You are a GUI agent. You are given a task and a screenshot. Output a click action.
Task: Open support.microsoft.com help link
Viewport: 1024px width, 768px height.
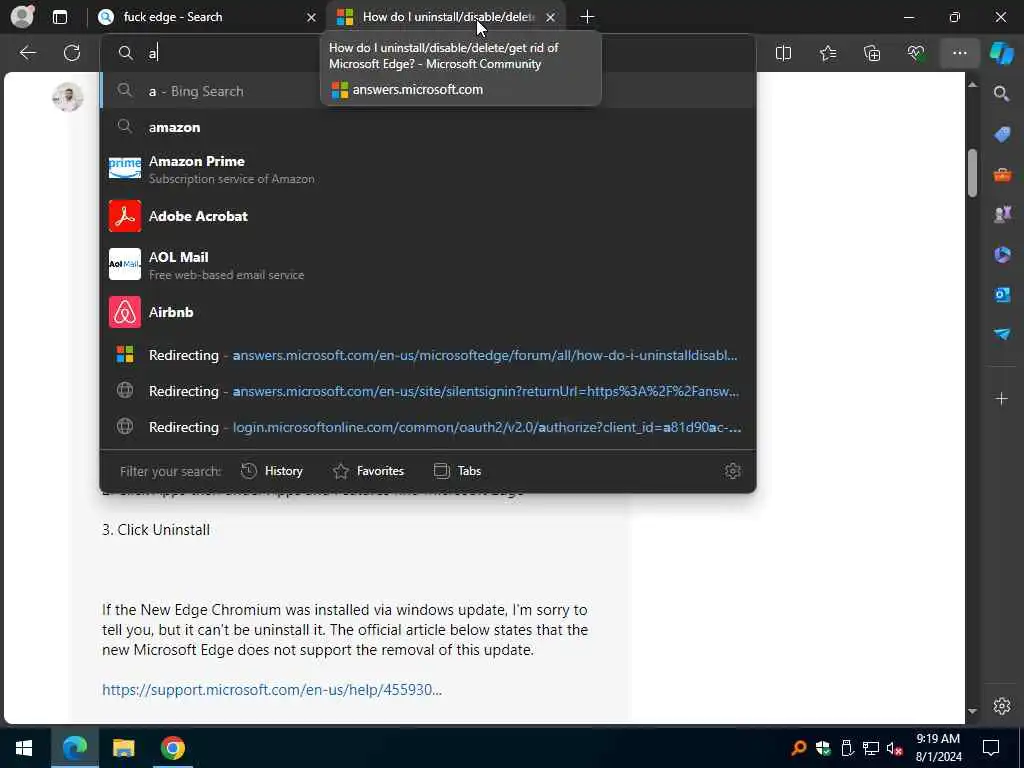pyautogui.click(x=272, y=690)
